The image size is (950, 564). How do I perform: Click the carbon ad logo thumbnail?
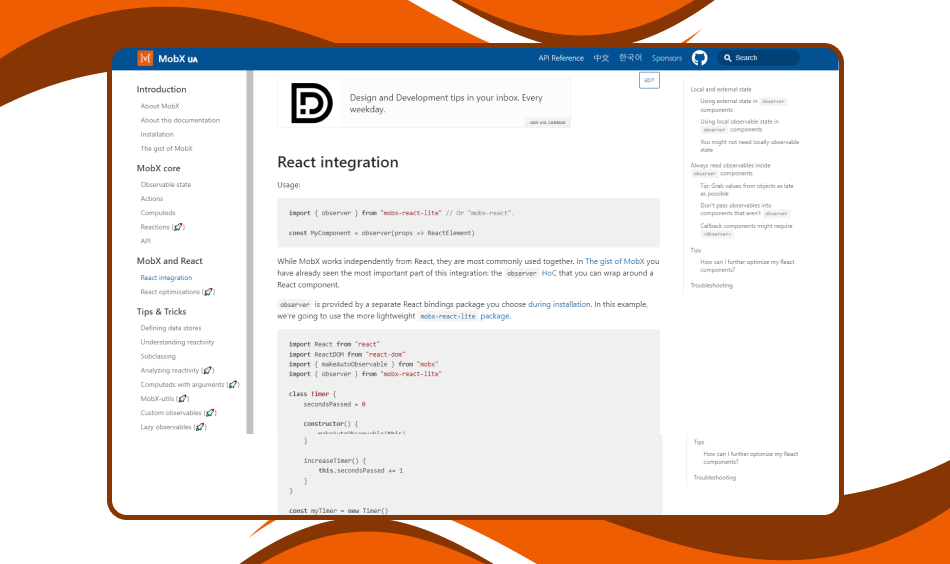tap(311, 103)
